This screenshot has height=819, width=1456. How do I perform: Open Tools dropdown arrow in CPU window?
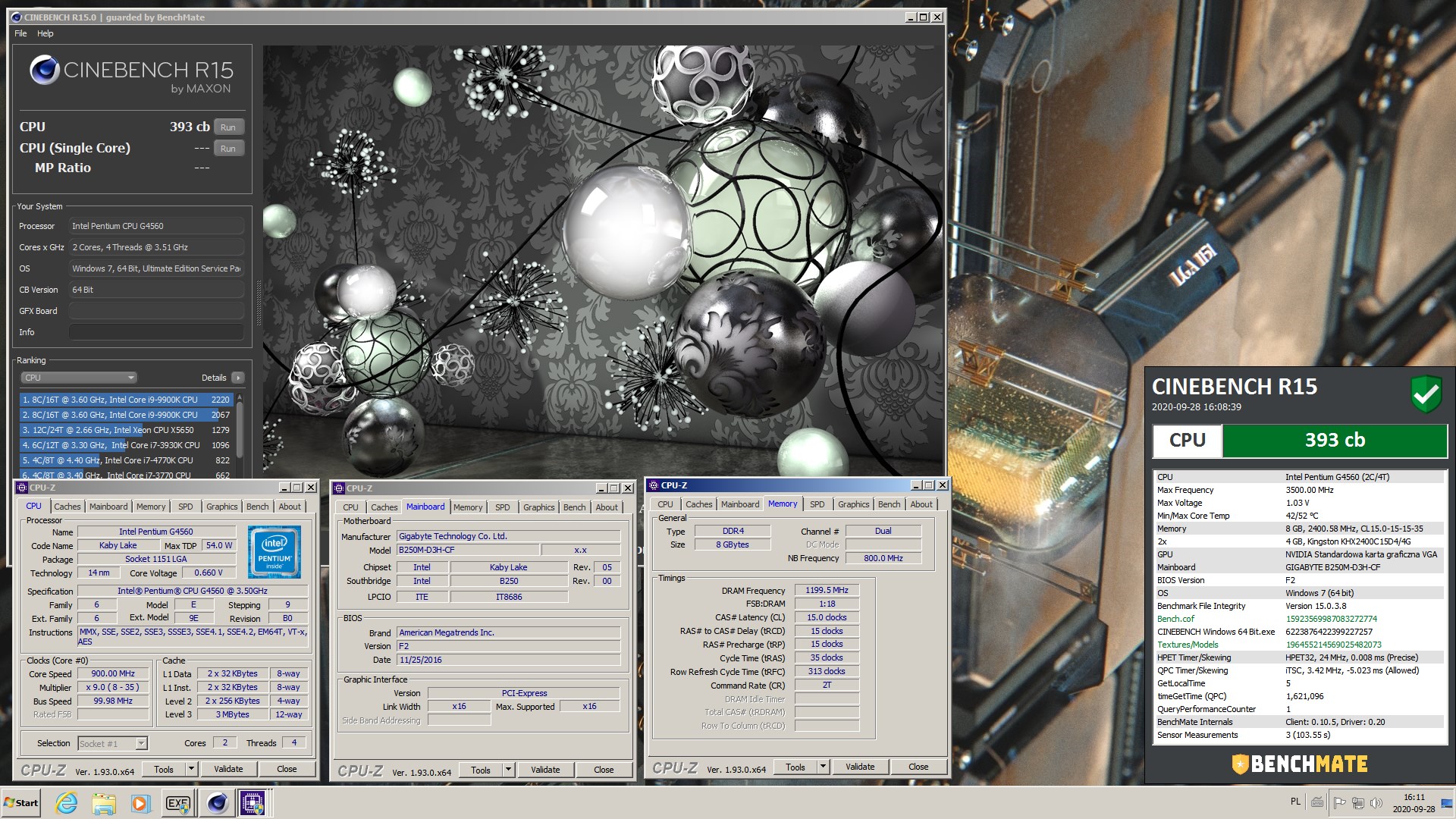(191, 769)
